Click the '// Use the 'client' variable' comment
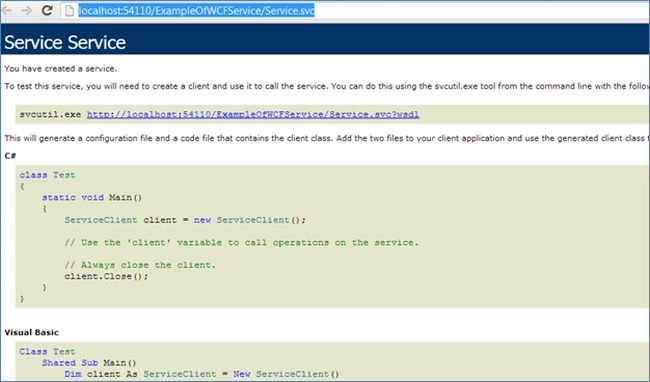650x382 pixels. click(241, 242)
